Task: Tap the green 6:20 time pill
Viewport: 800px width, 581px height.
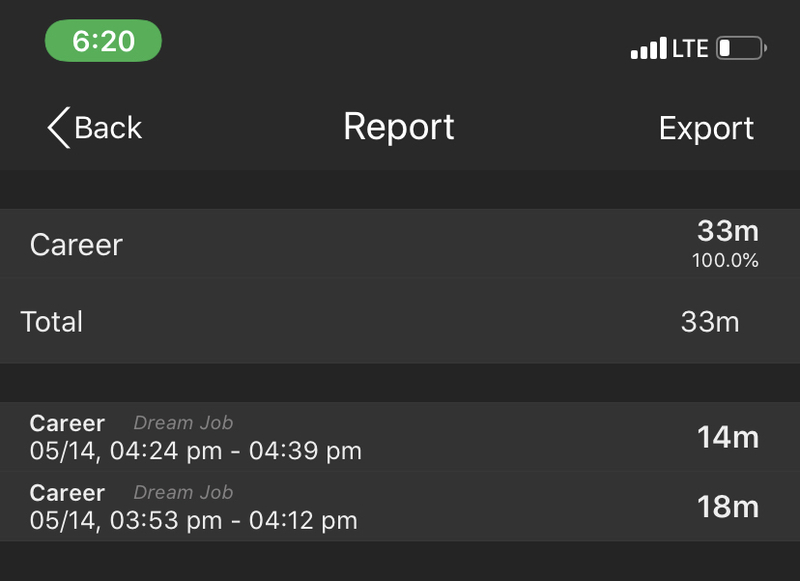Action: click(x=103, y=41)
